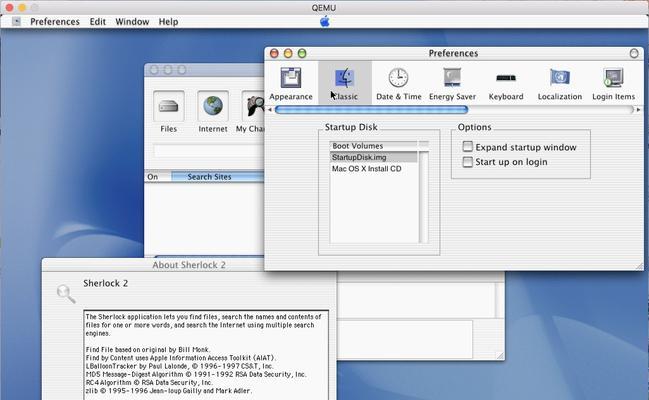This screenshot has height=400, width=649.
Task: Open the Preferences menu
Action: 55,22
